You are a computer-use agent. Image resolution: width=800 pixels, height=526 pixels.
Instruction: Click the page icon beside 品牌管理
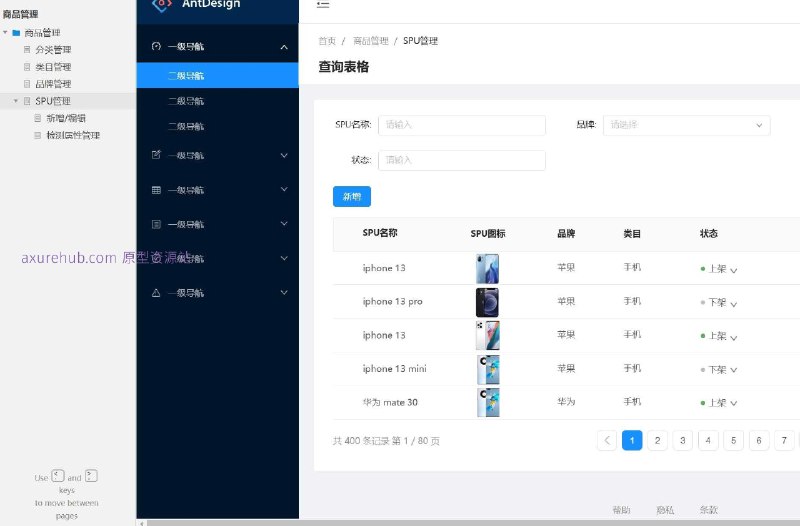point(27,84)
